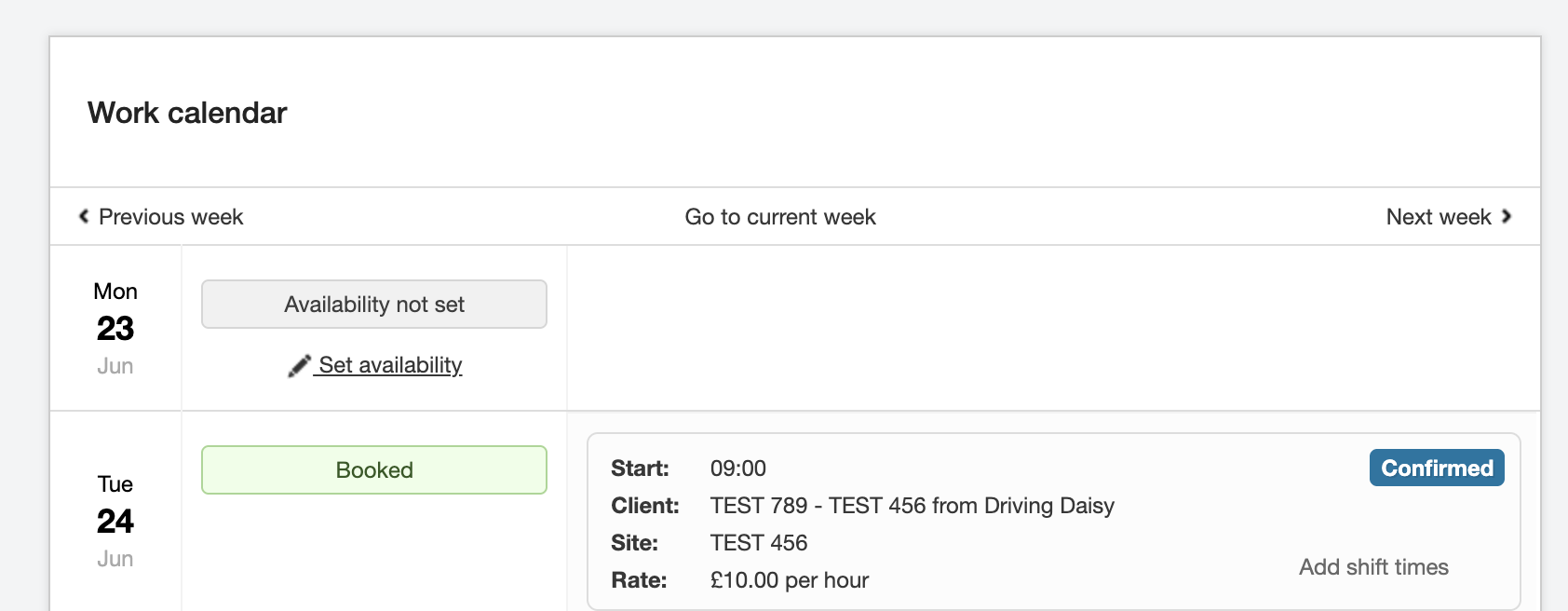Open Add shift times for Tuesday's booking
This screenshot has width=1568, height=611.
click(1373, 567)
